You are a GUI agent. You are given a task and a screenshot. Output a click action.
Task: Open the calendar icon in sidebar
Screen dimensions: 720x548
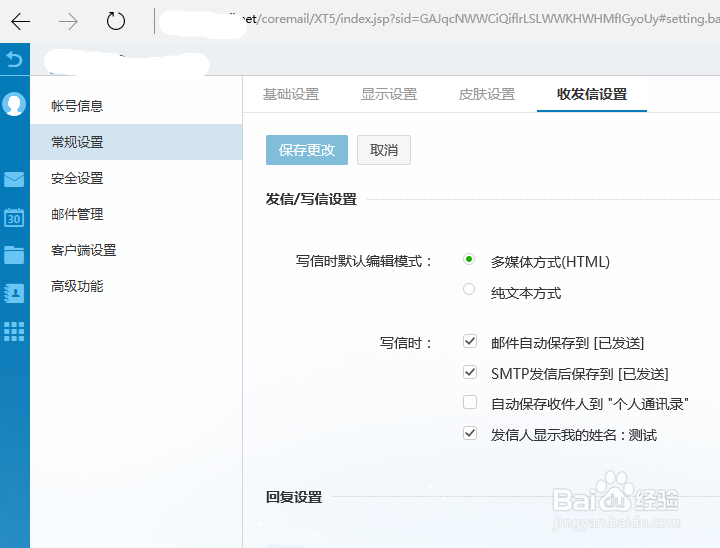click(14, 217)
